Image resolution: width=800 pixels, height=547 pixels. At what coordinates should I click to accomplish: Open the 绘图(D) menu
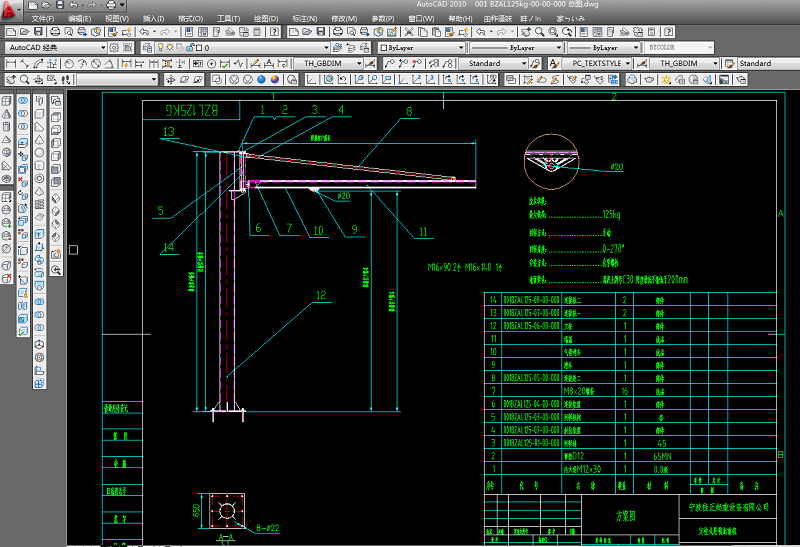(x=266, y=18)
